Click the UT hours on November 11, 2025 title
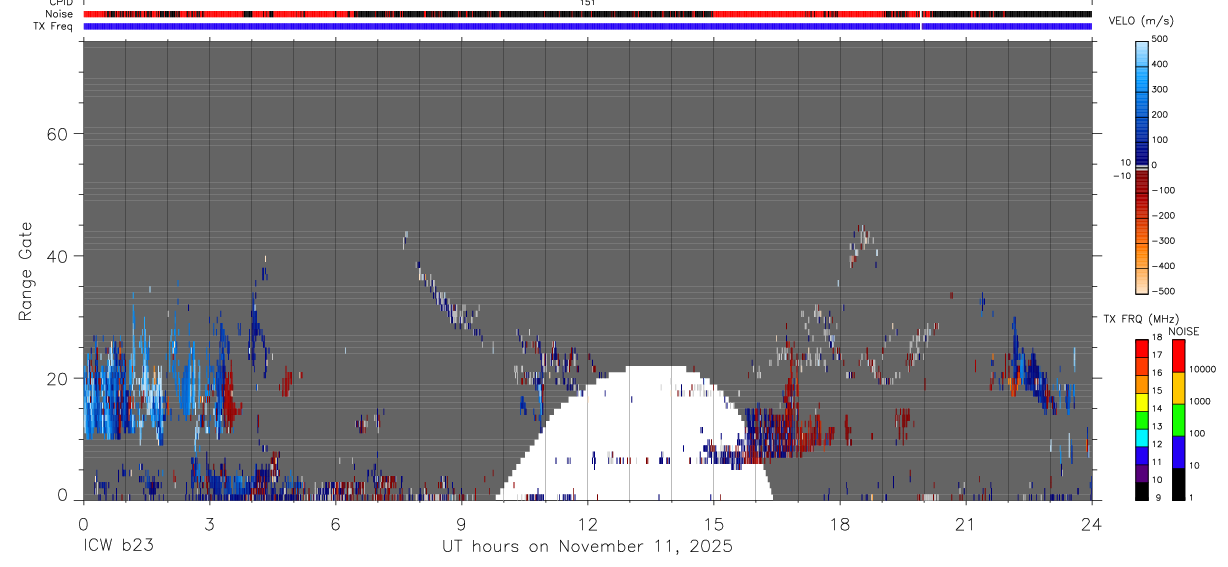 pos(588,546)
